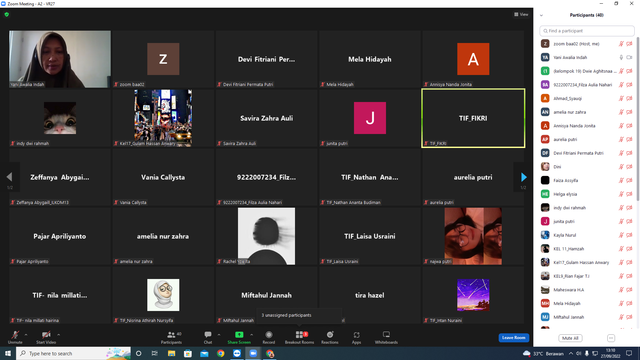
Task: Click video-off icon for Mela Hidayah in list
Action: click(629, 304)
